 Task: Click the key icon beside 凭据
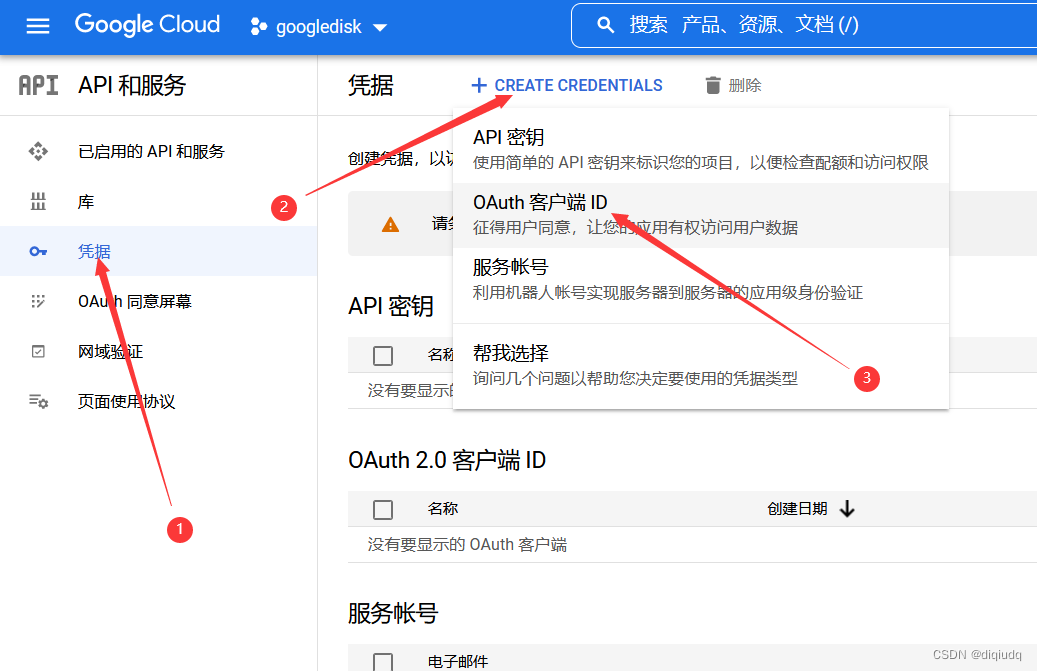tap(38, 252)
